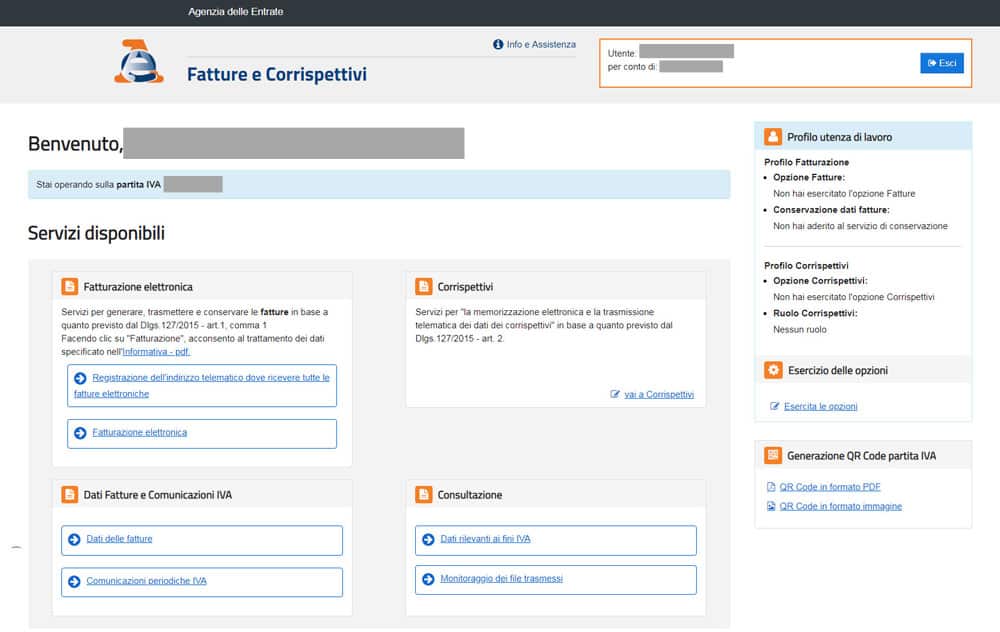The height and width of the screenshot is (632, 1000).
Task: Click the Dati Fatture e Comunicazioni IVA icon
Action: coord(69,495)
